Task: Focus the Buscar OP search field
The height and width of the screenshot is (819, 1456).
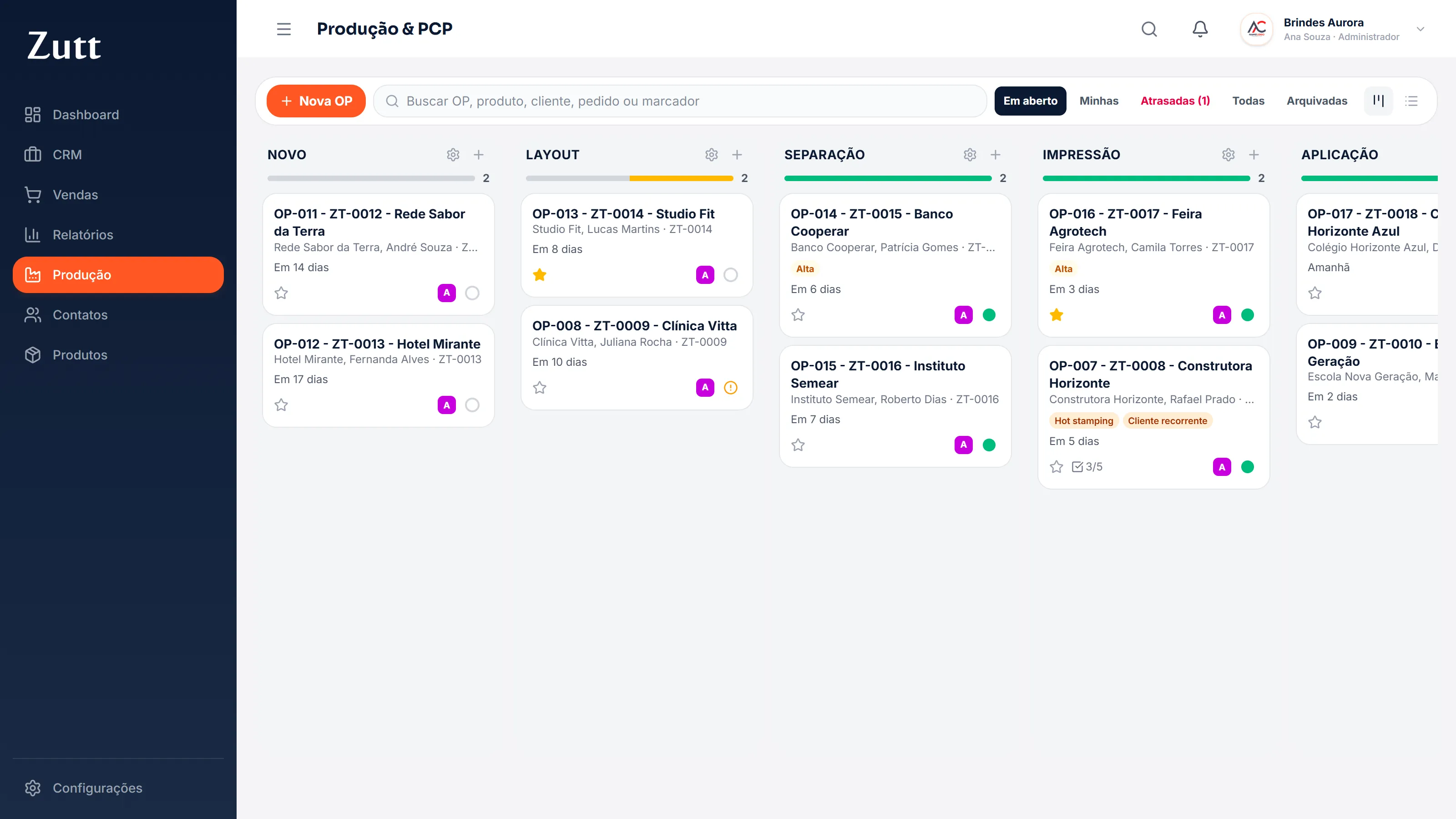Action: [680, 101]
